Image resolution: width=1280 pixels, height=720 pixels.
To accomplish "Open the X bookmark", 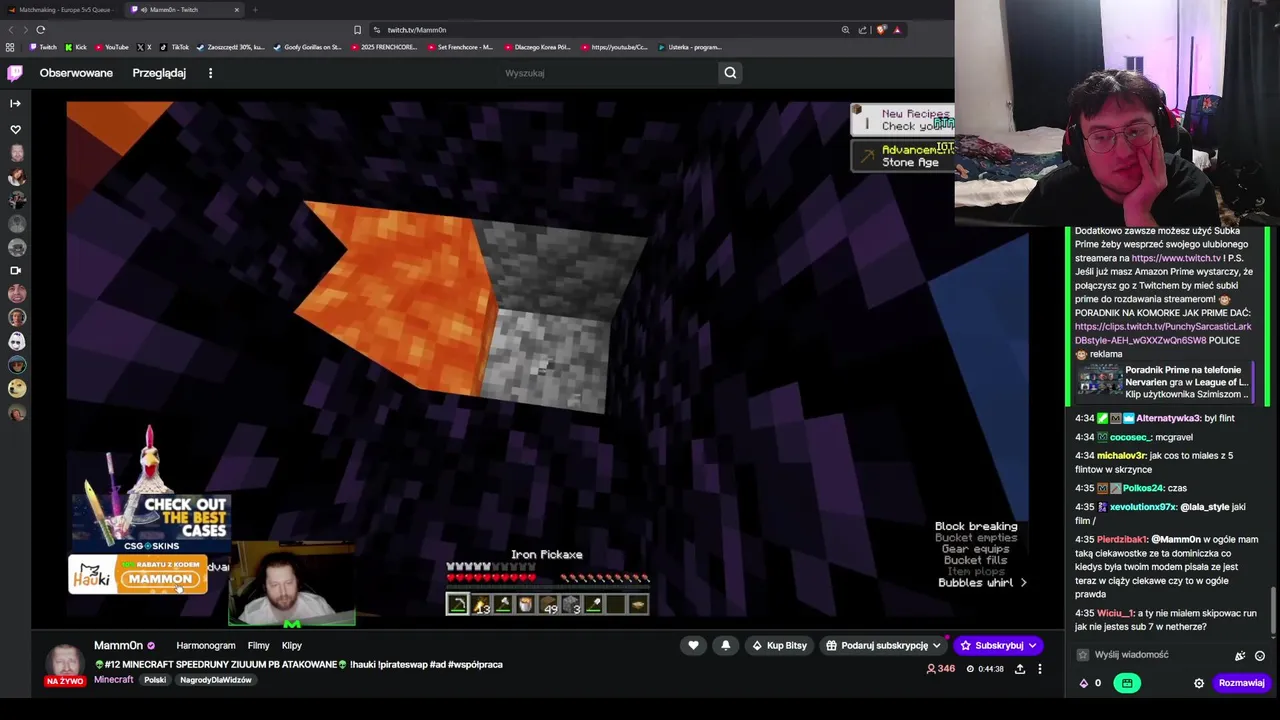I will (x=144, y=47).
